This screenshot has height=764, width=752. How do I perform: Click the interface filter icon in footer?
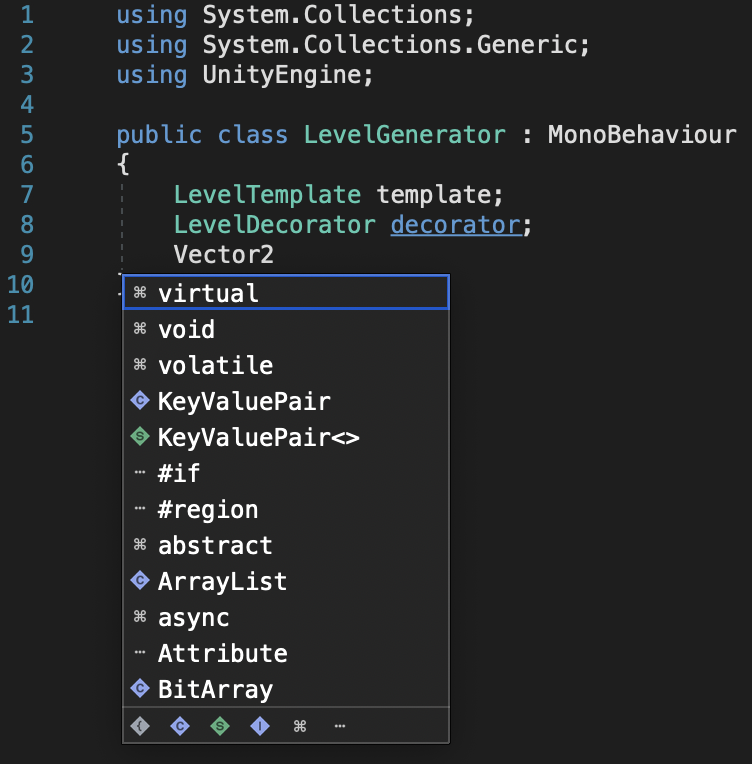point(260,726)
